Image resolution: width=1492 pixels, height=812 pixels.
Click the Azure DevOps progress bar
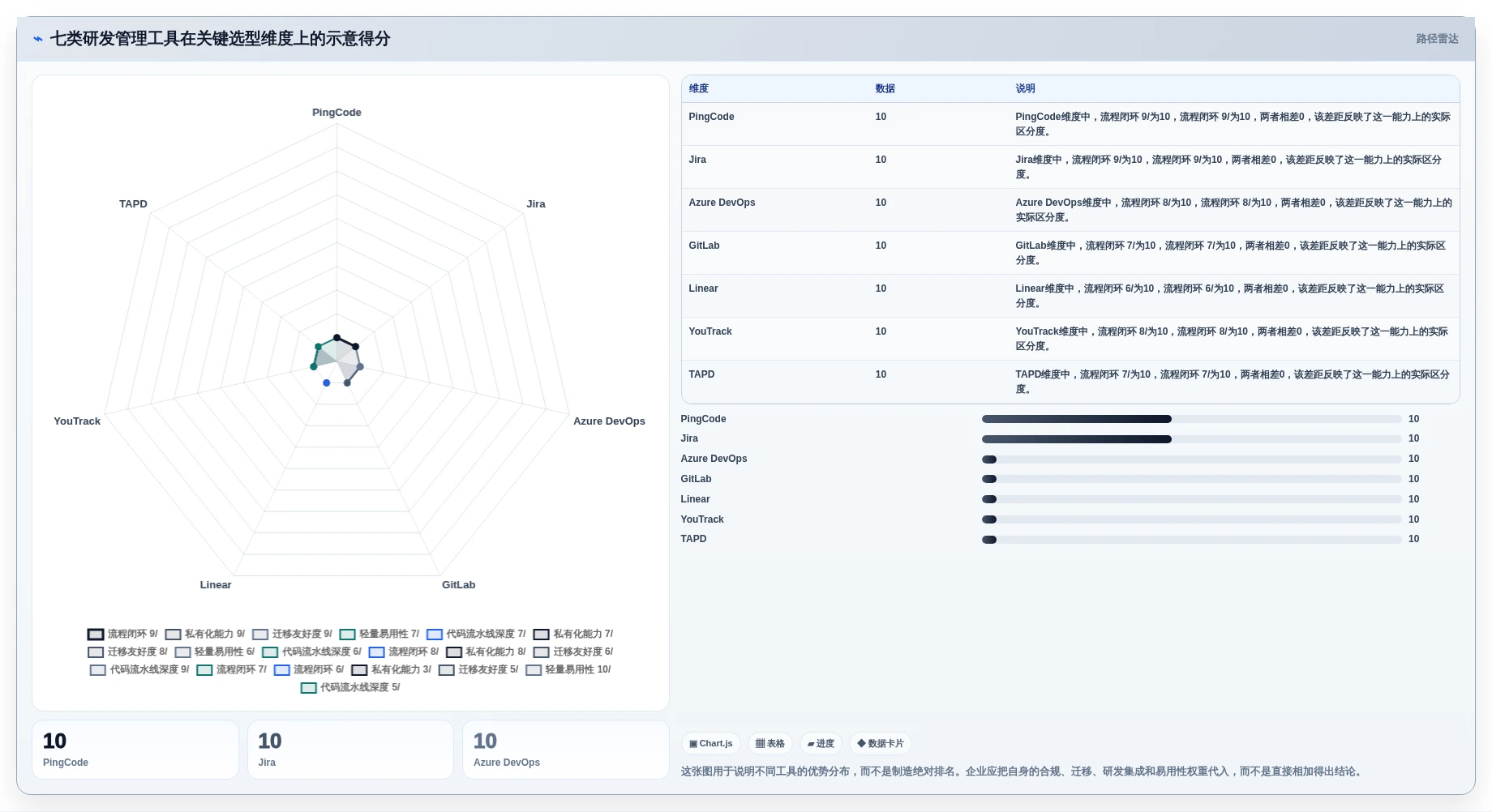(1191, 459)
